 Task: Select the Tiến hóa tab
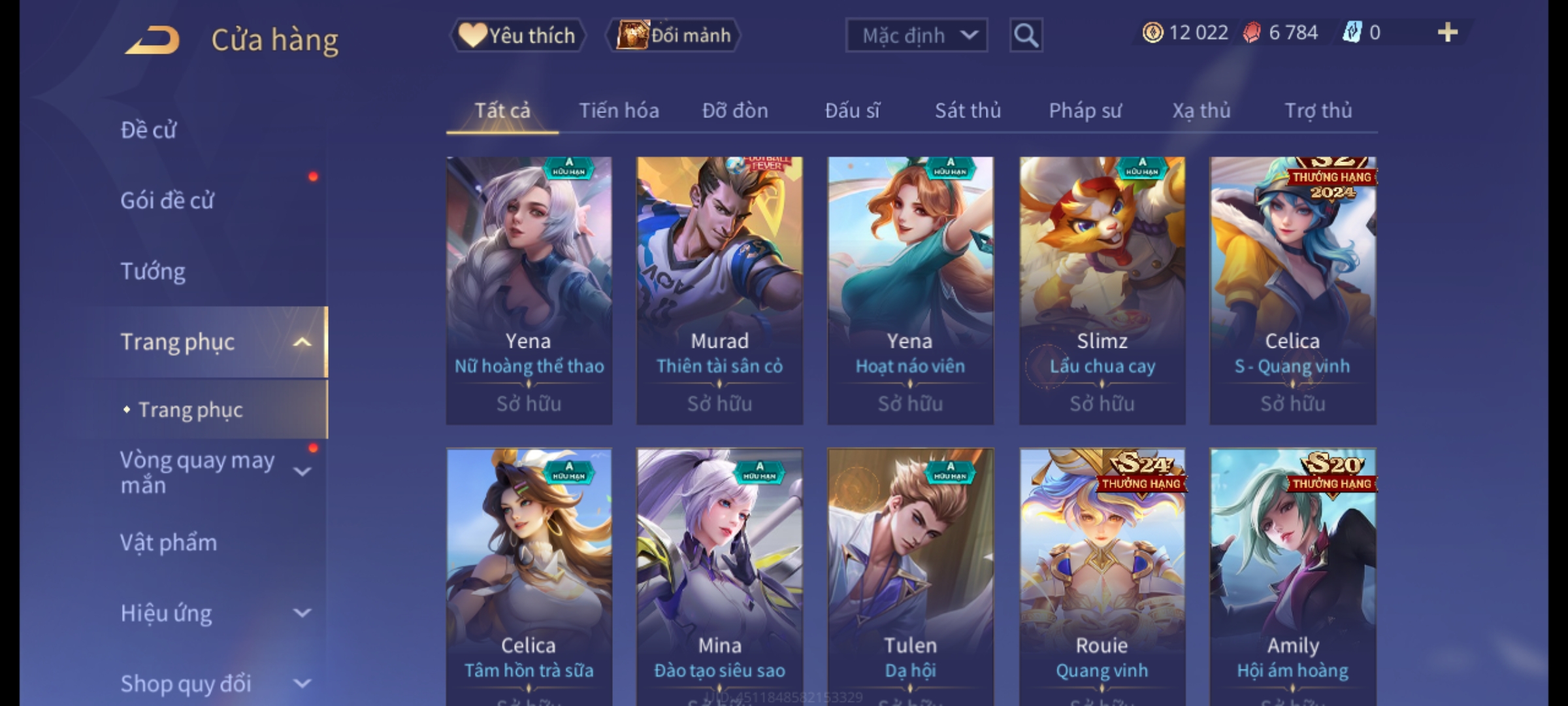pos(619,110)
